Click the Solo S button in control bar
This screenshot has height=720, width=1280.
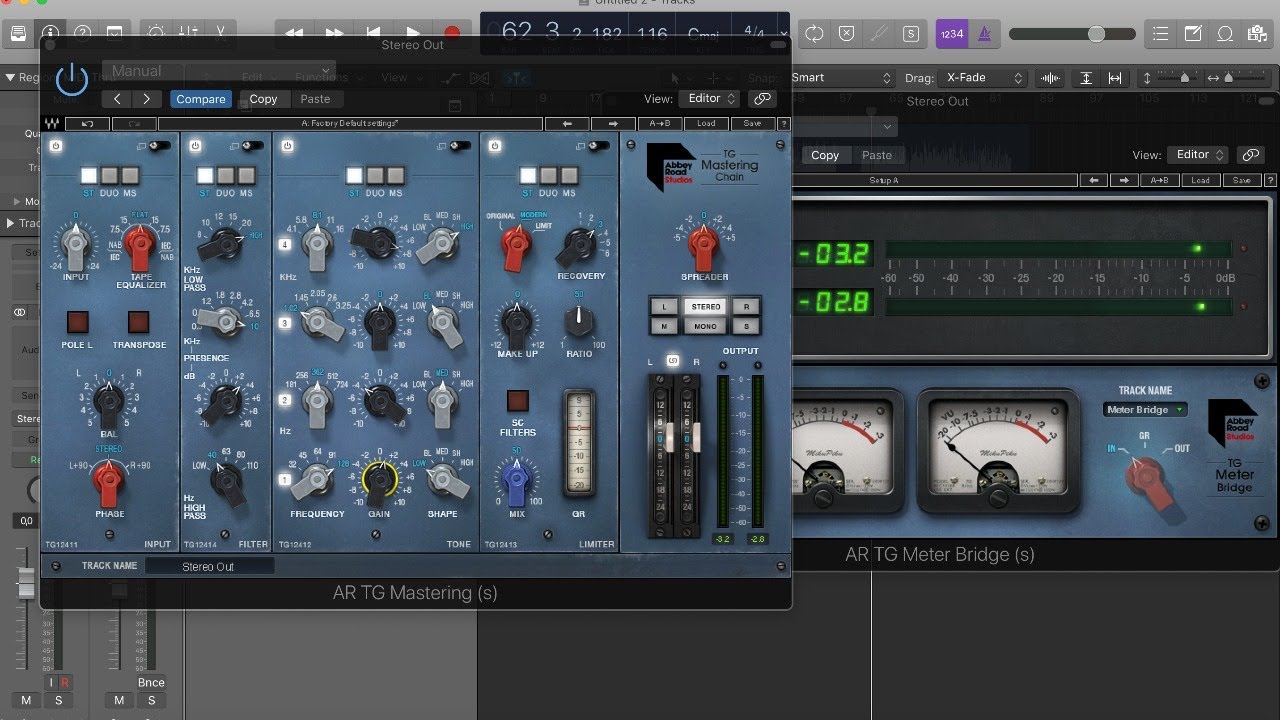coord(910,33)
